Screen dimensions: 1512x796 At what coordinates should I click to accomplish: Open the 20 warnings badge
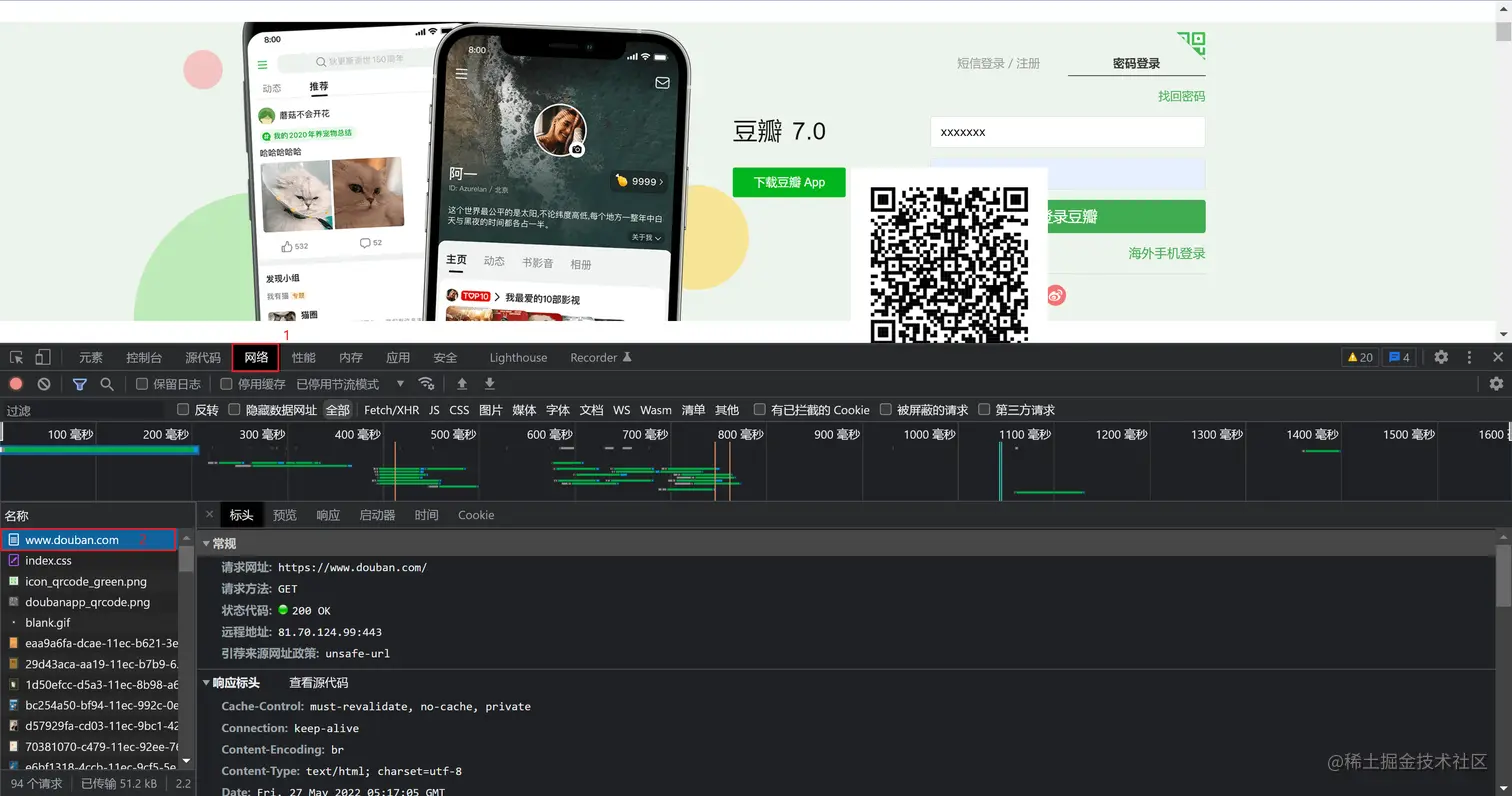[x=1360, y=357]
